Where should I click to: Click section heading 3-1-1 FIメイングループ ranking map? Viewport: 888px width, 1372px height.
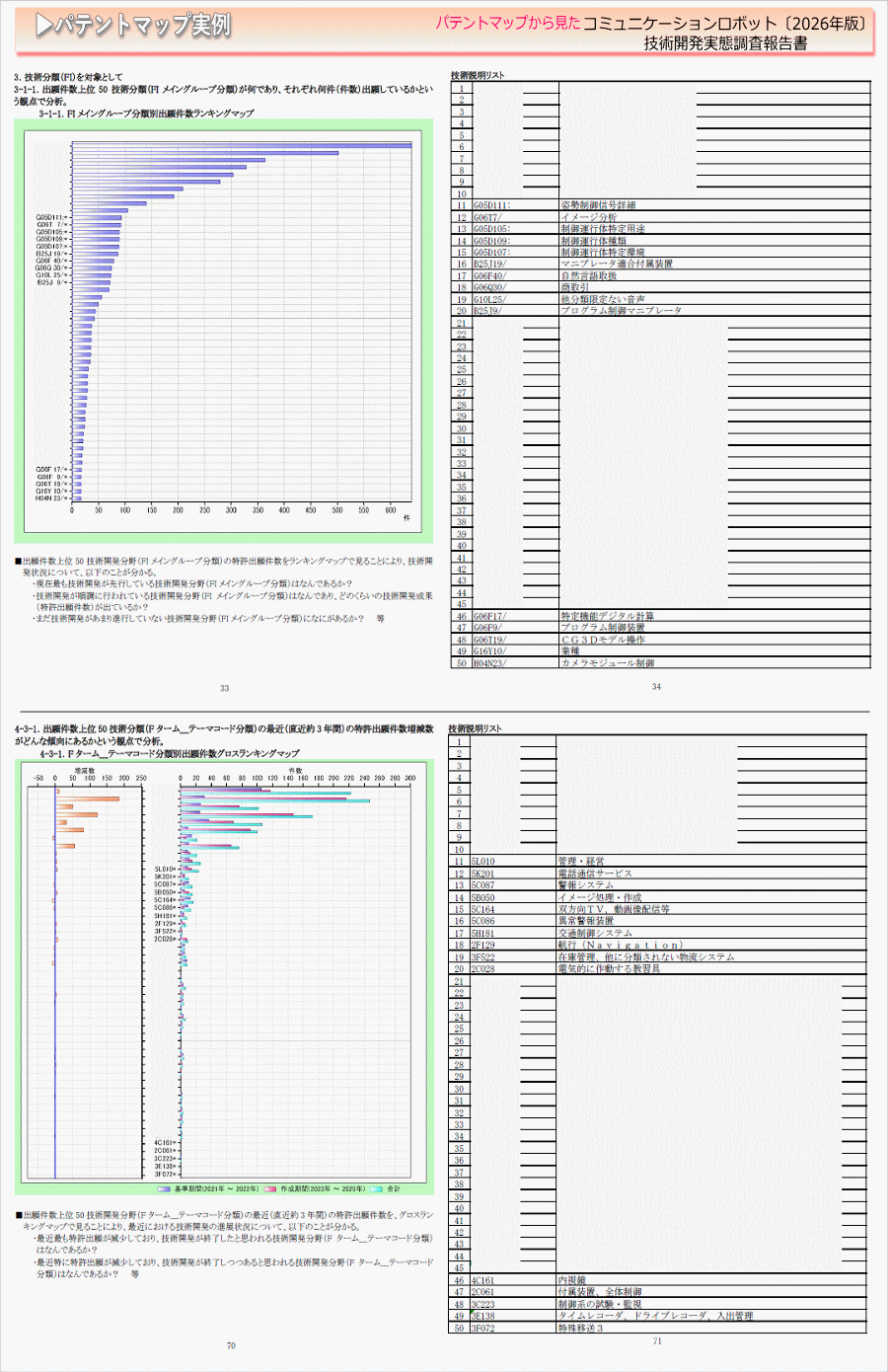tap(146, 114)
